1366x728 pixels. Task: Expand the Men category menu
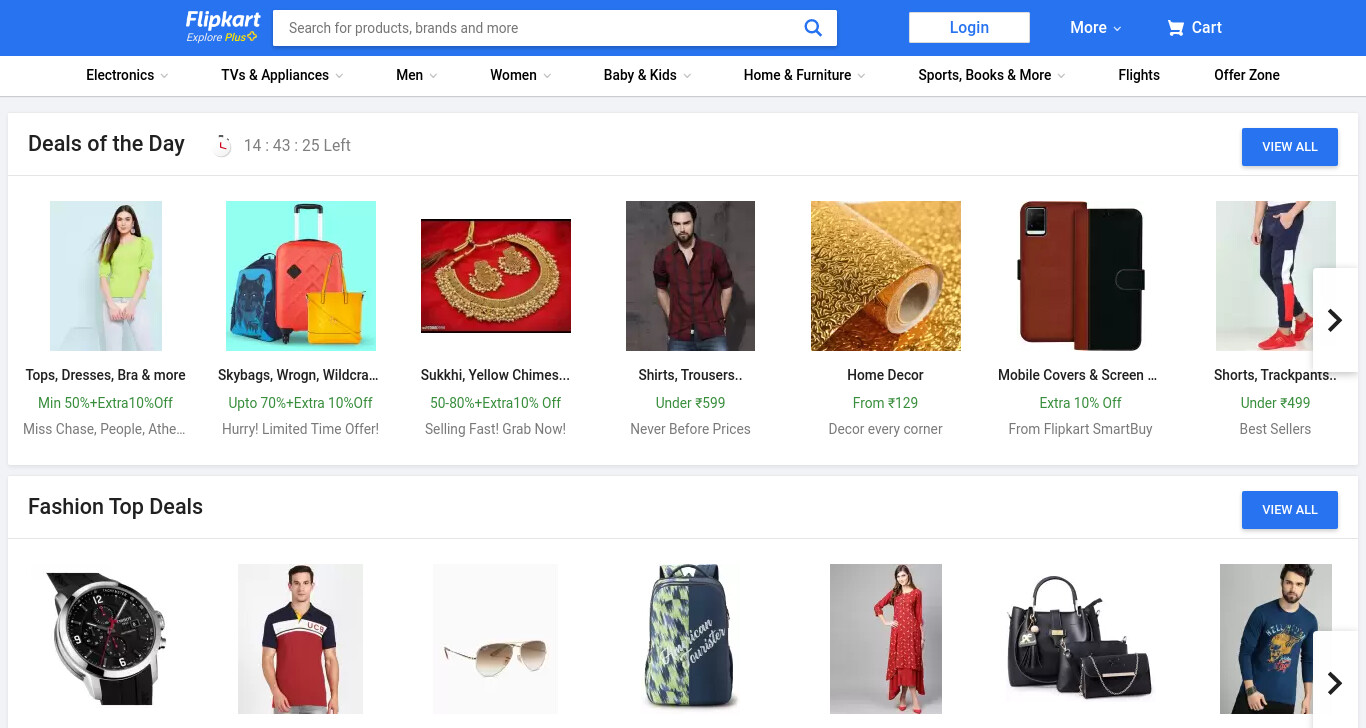pos(417,75)
